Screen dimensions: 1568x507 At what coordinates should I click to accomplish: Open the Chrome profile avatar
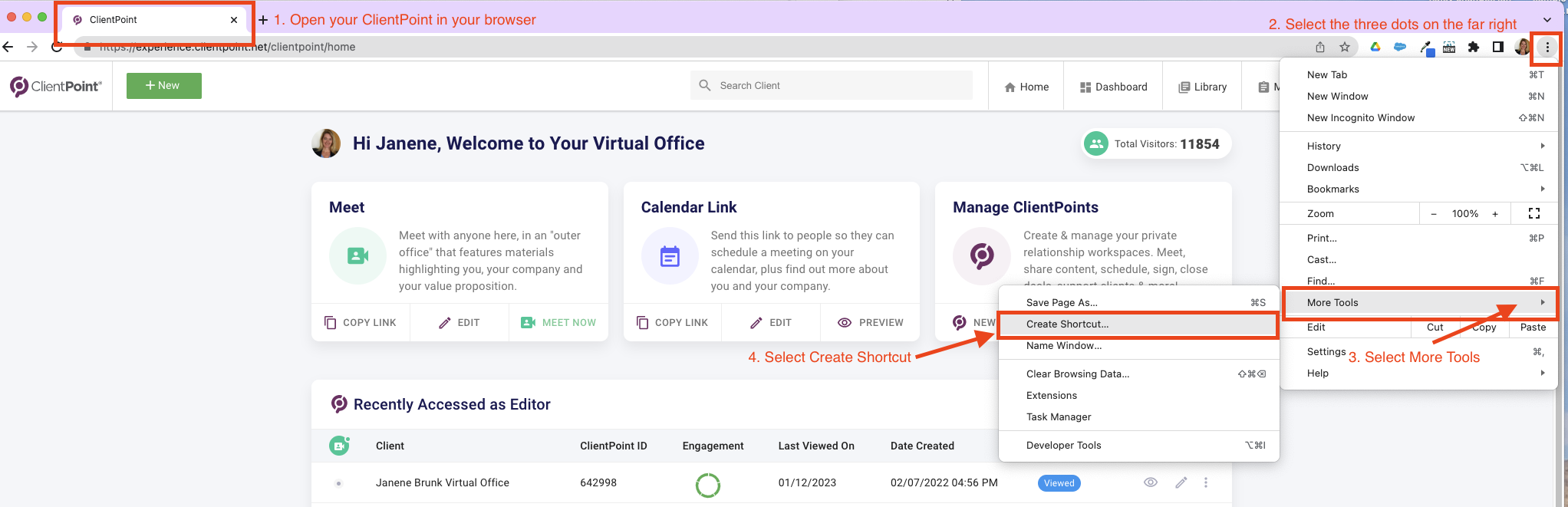[x=1522, y=48]
